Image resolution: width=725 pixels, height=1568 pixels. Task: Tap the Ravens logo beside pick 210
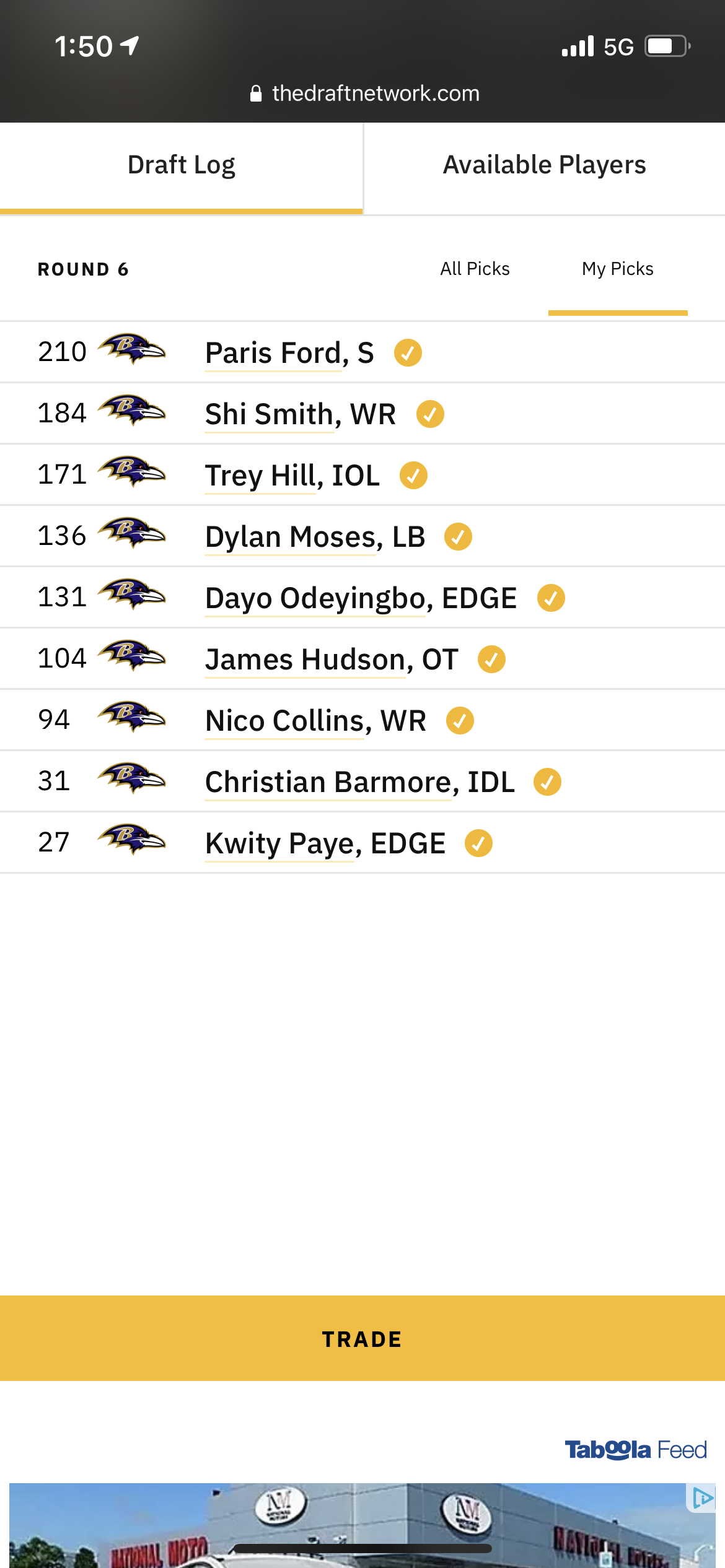point(131,349)
